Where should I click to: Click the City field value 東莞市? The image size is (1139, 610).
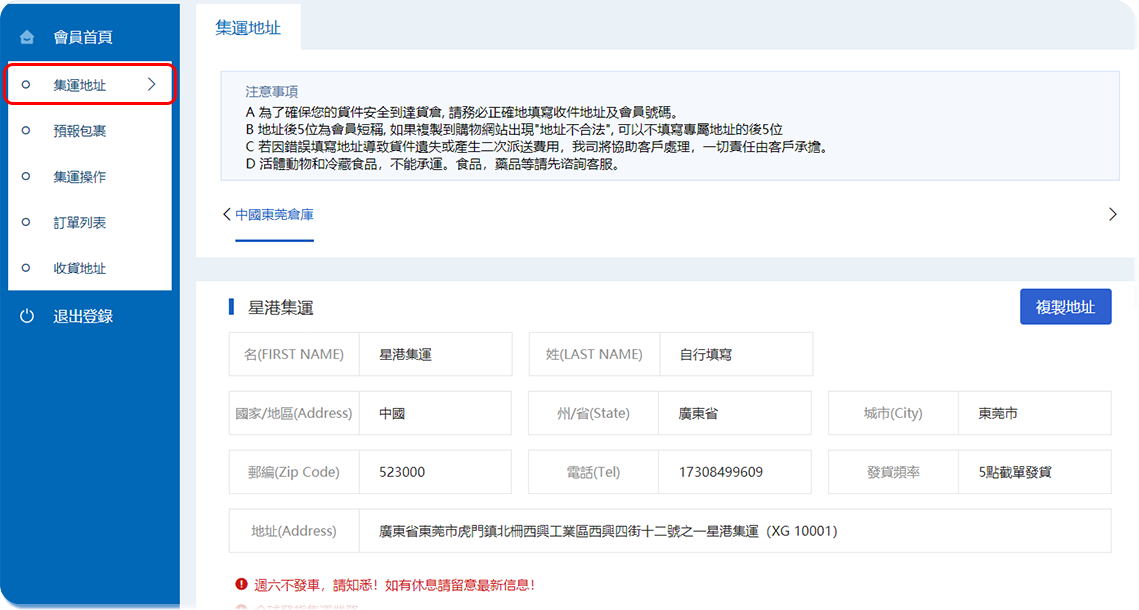click(999, 413)
